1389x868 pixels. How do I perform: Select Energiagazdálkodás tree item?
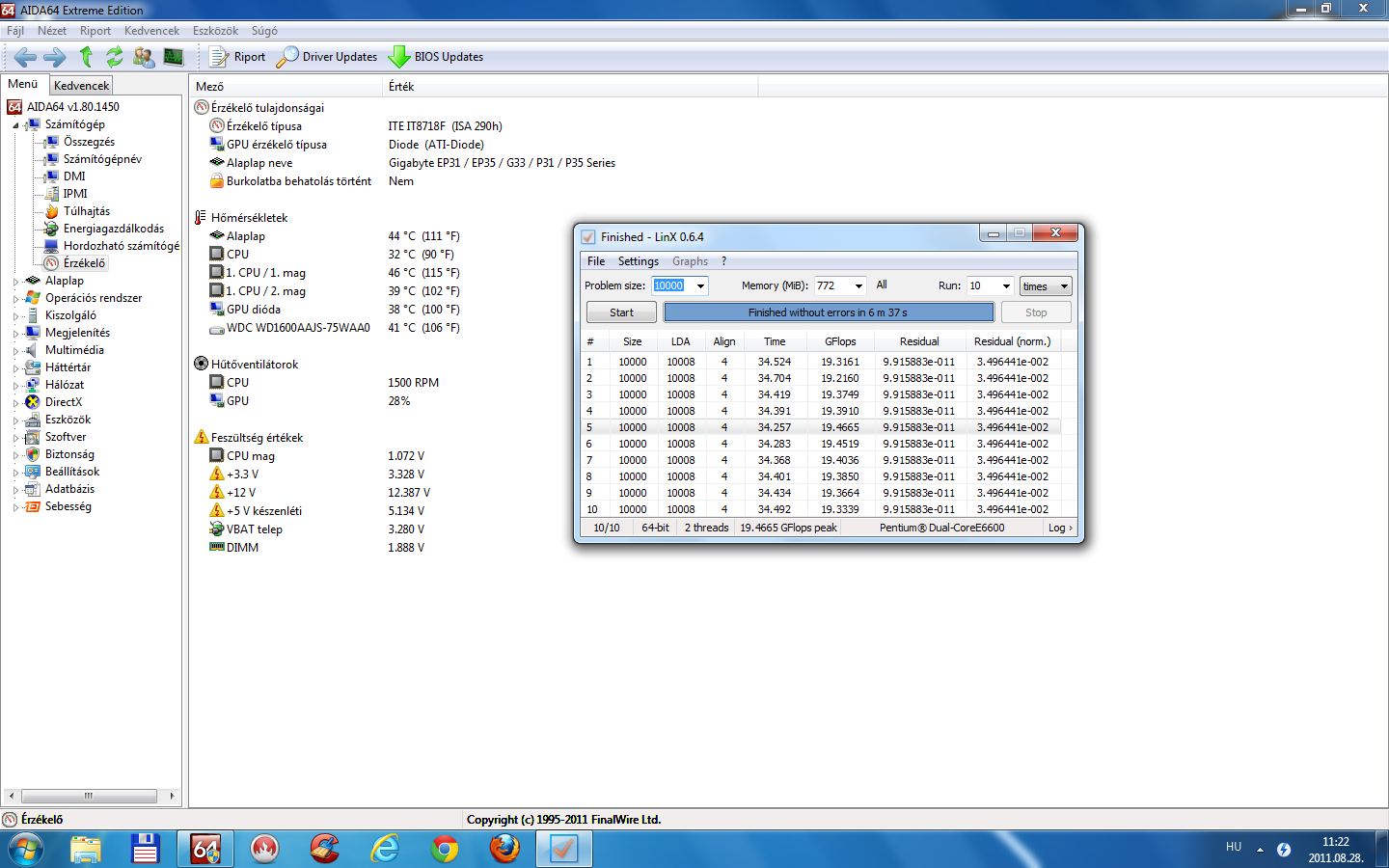[x=113, y=229]
